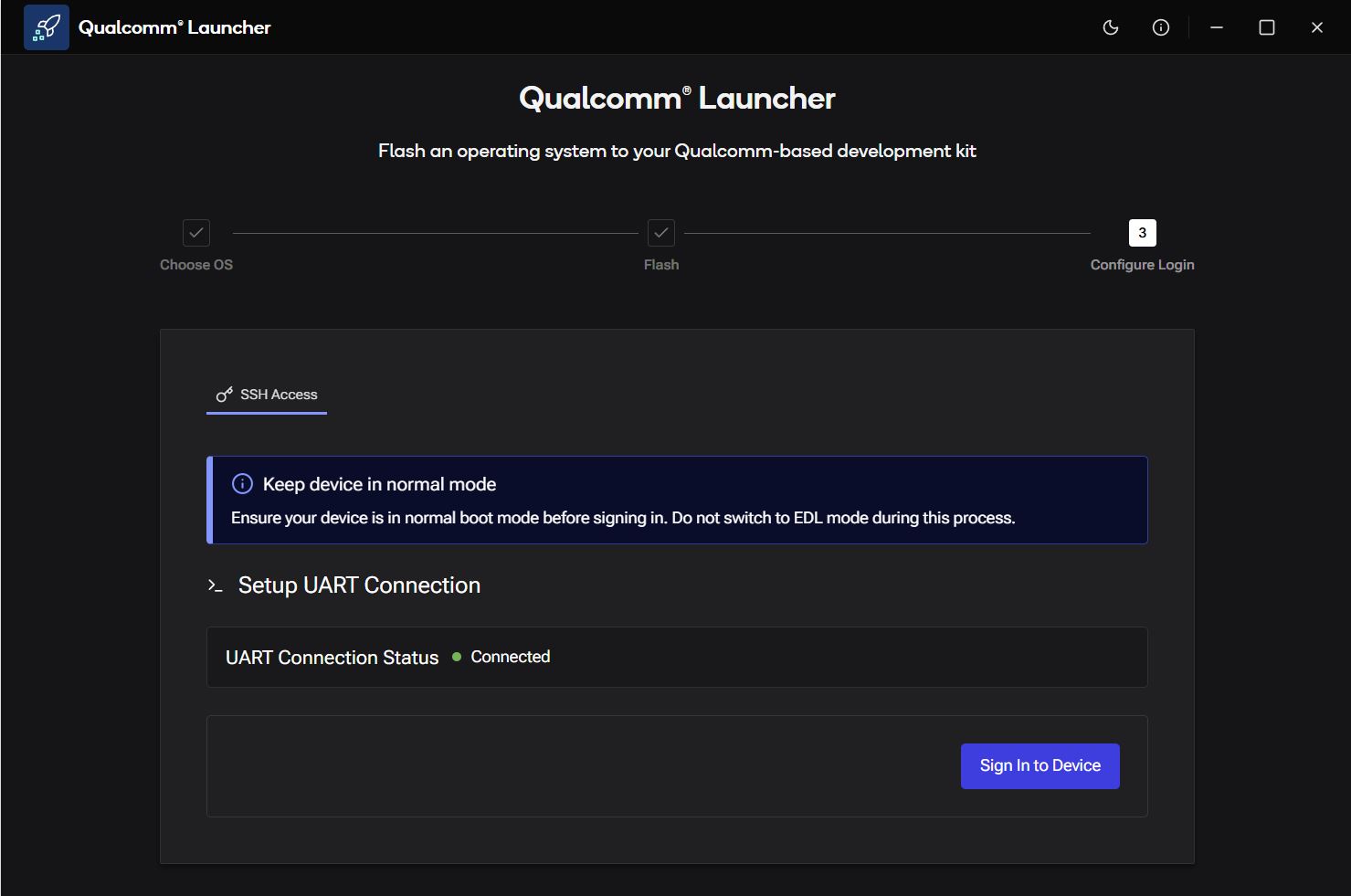Viewport: 1351px width, 896px height.
Task: Click the 'Choose OS' step label
Action: coord(196,265)
